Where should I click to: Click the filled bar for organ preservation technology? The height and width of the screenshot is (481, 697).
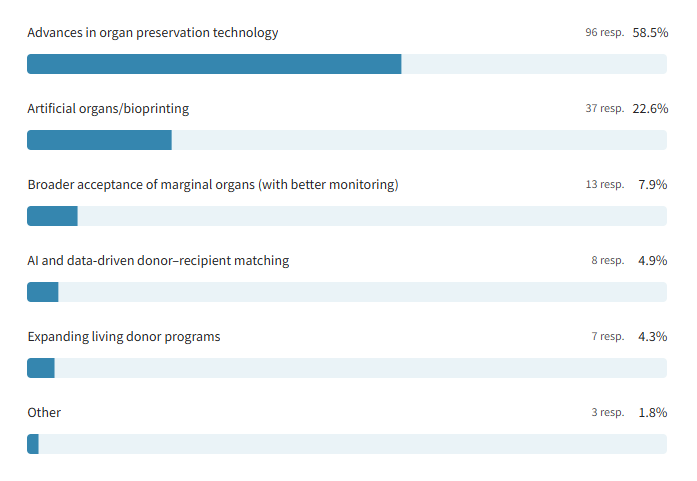214,64
